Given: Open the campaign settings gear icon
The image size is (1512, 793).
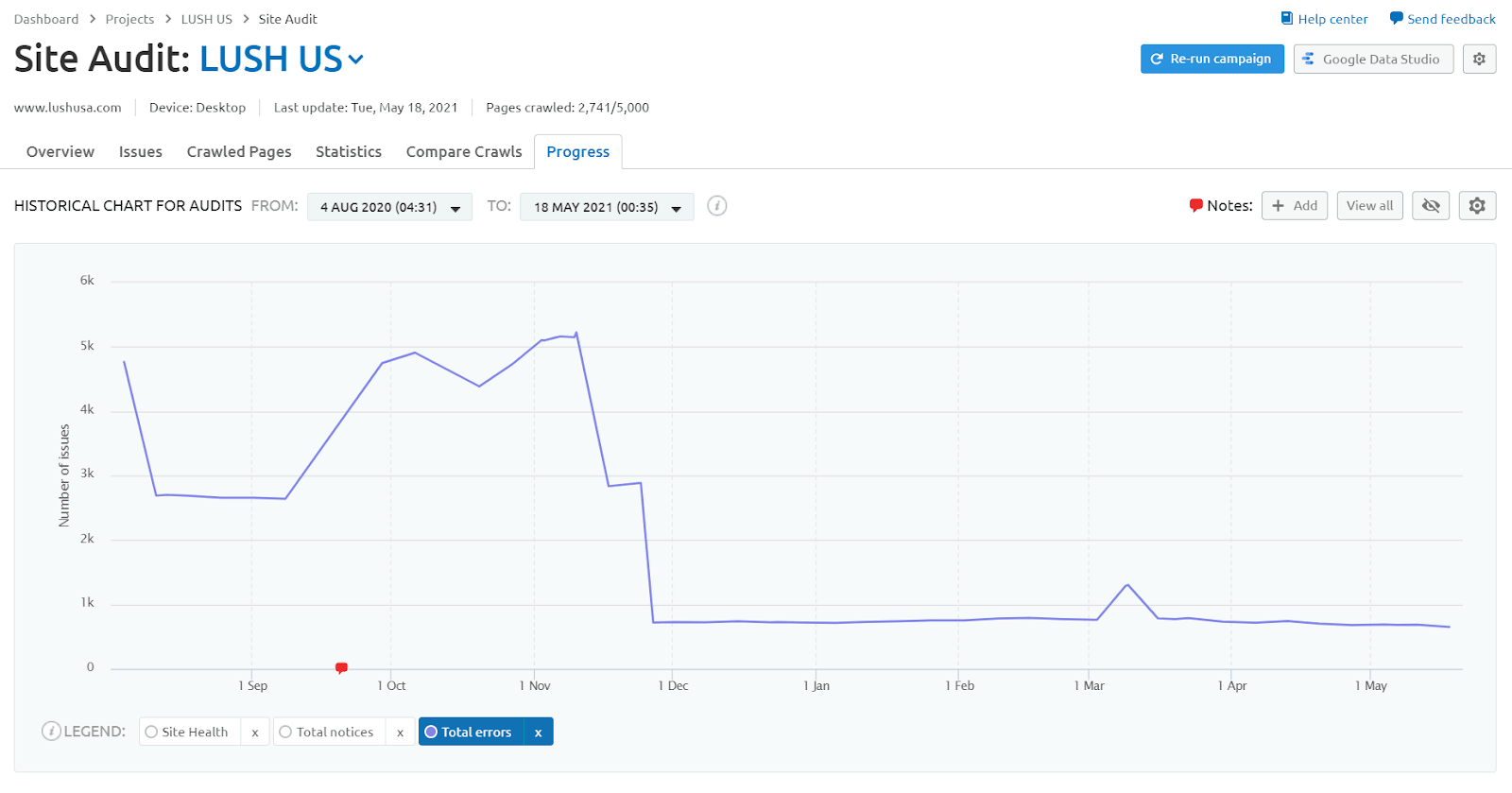Looking at the screenshot, I should pyautogui.click(x=1479, y=59).
